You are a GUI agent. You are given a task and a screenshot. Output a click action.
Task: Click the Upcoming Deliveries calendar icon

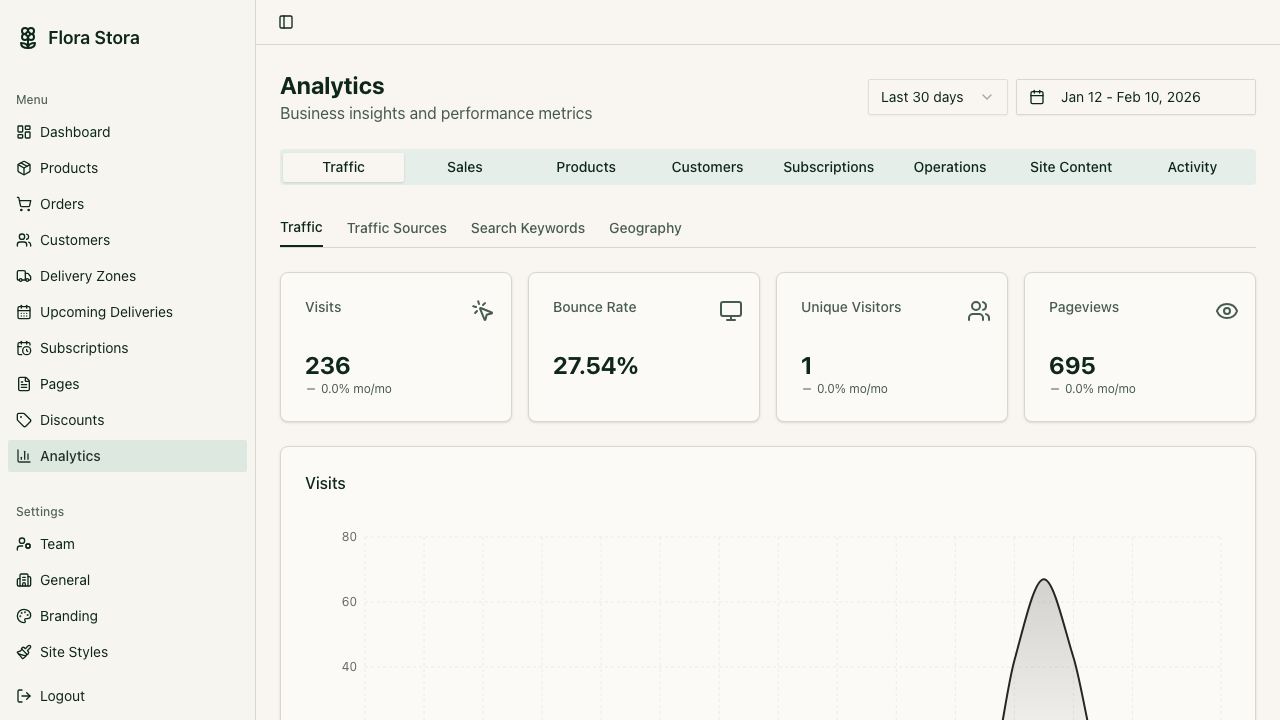(24, 312)
